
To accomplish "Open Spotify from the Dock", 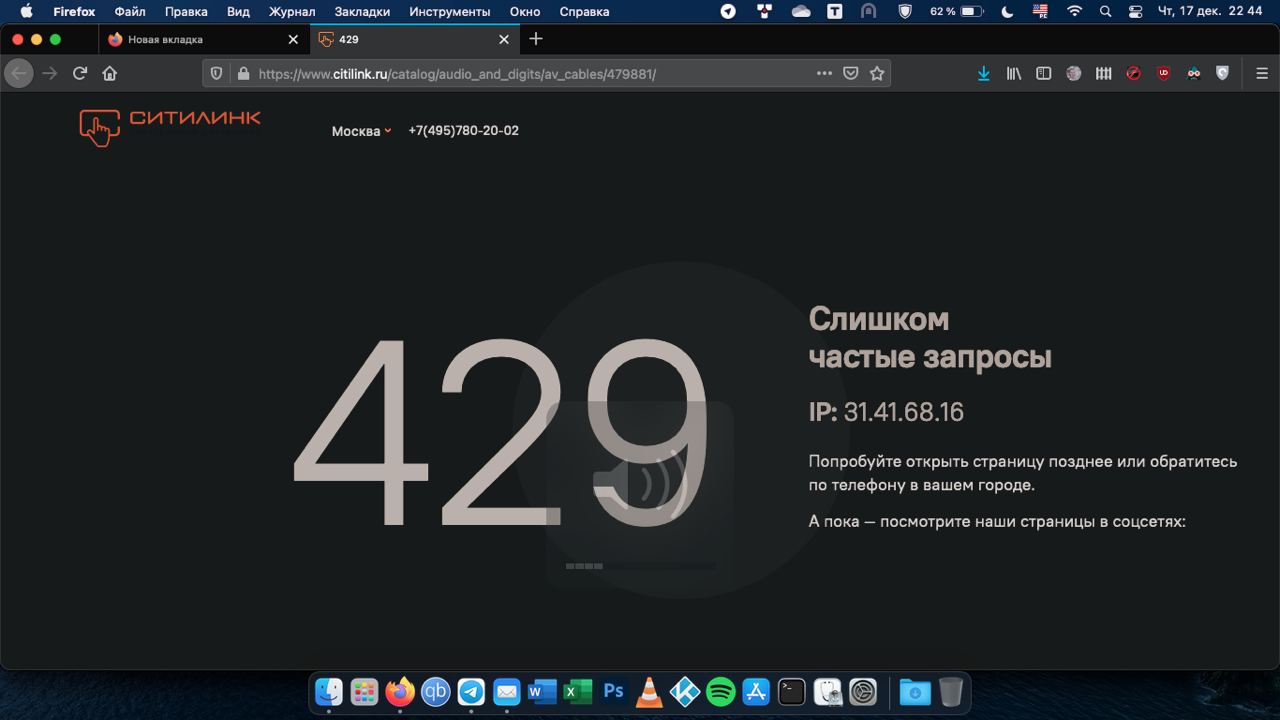I will [720, 691].
